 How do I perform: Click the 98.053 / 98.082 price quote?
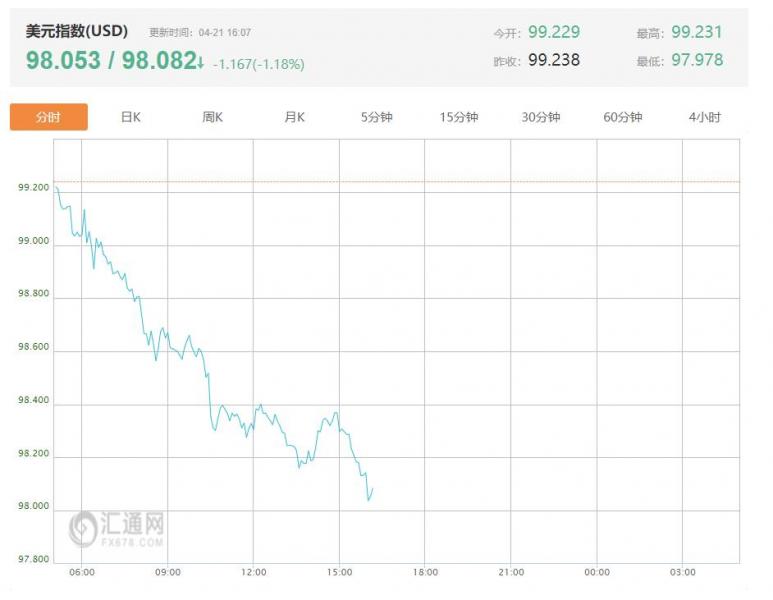[111, 60]
